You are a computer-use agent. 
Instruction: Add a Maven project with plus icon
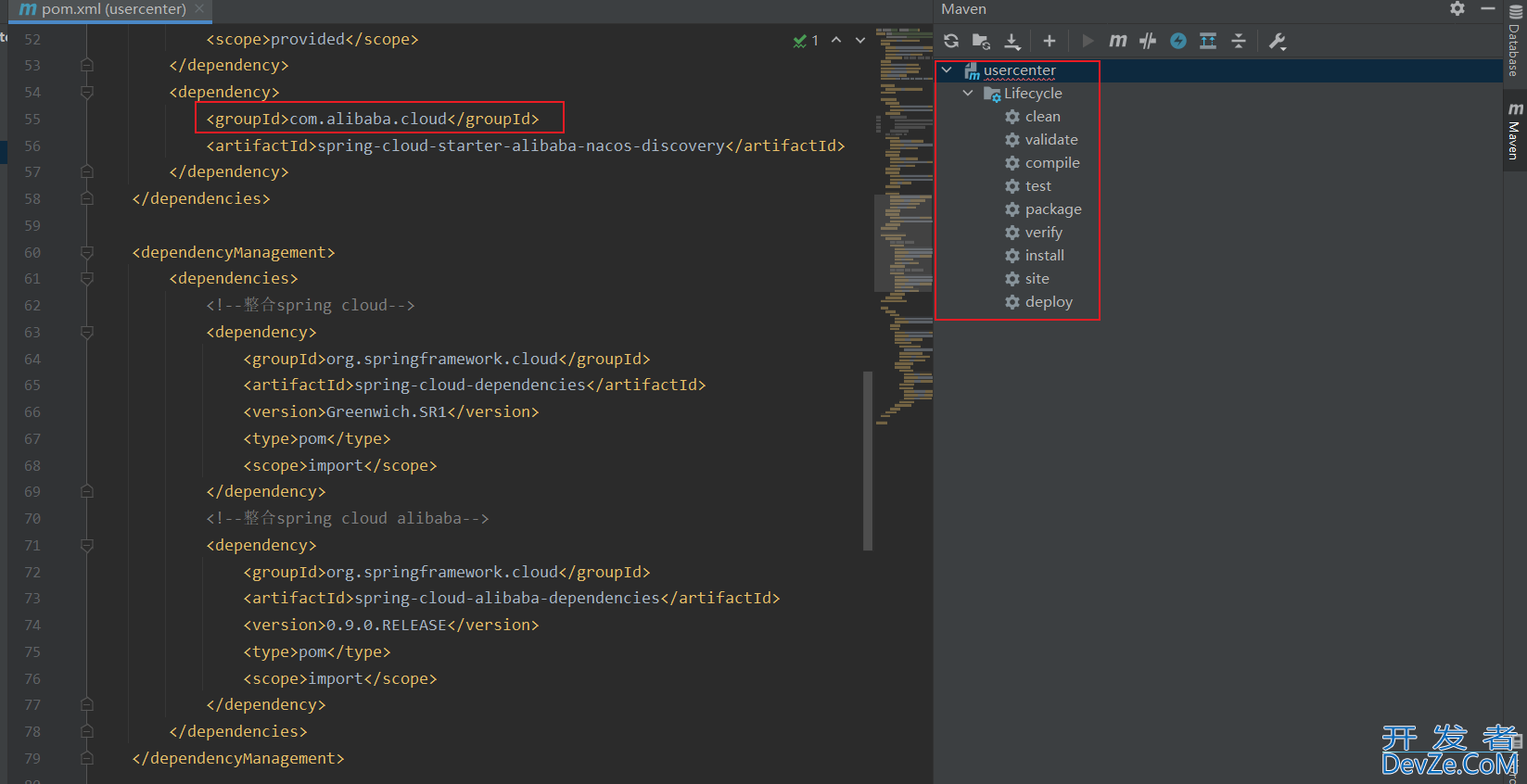(1050, 41)
